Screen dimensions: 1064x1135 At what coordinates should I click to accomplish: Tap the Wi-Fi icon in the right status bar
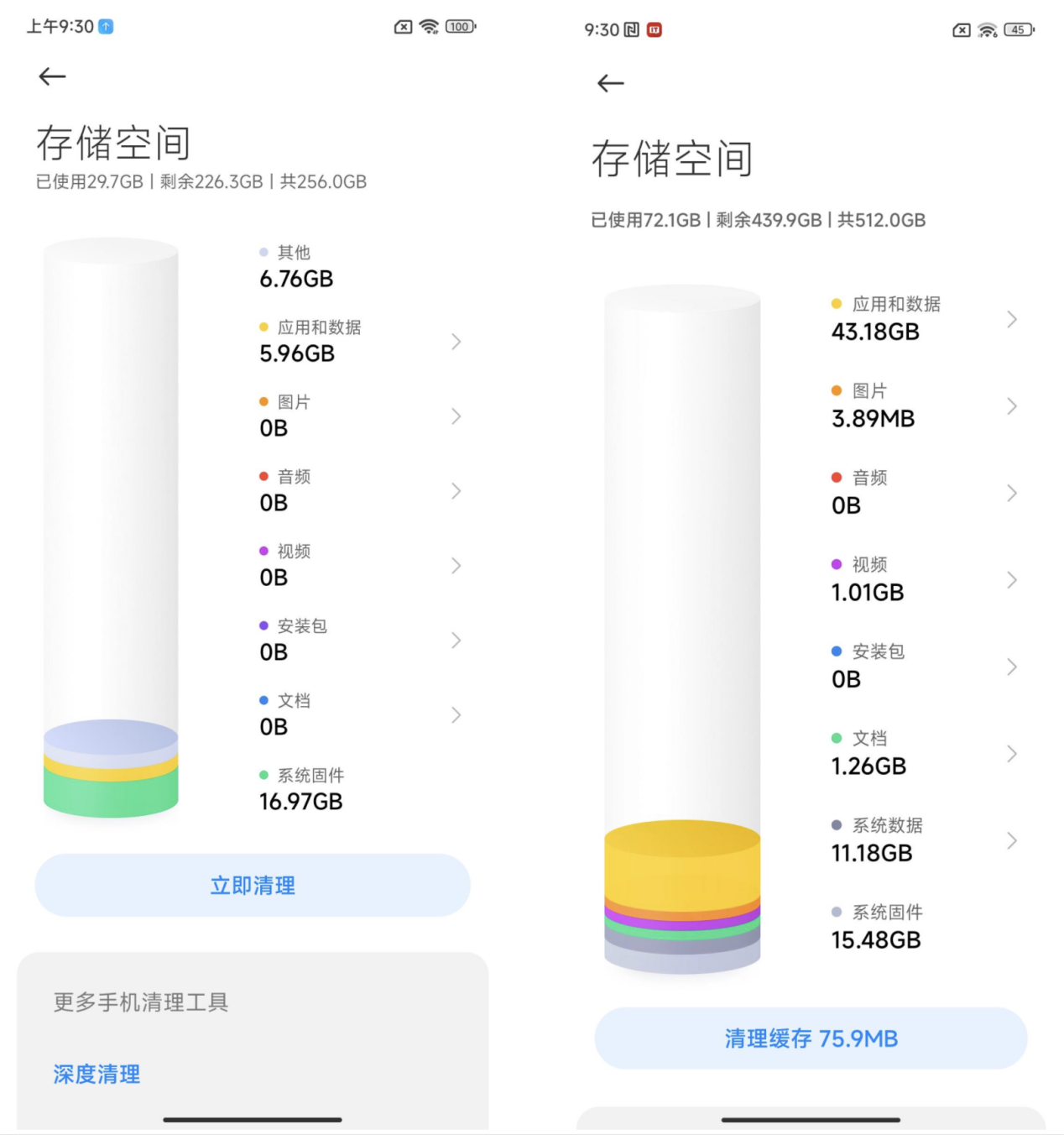988,30
